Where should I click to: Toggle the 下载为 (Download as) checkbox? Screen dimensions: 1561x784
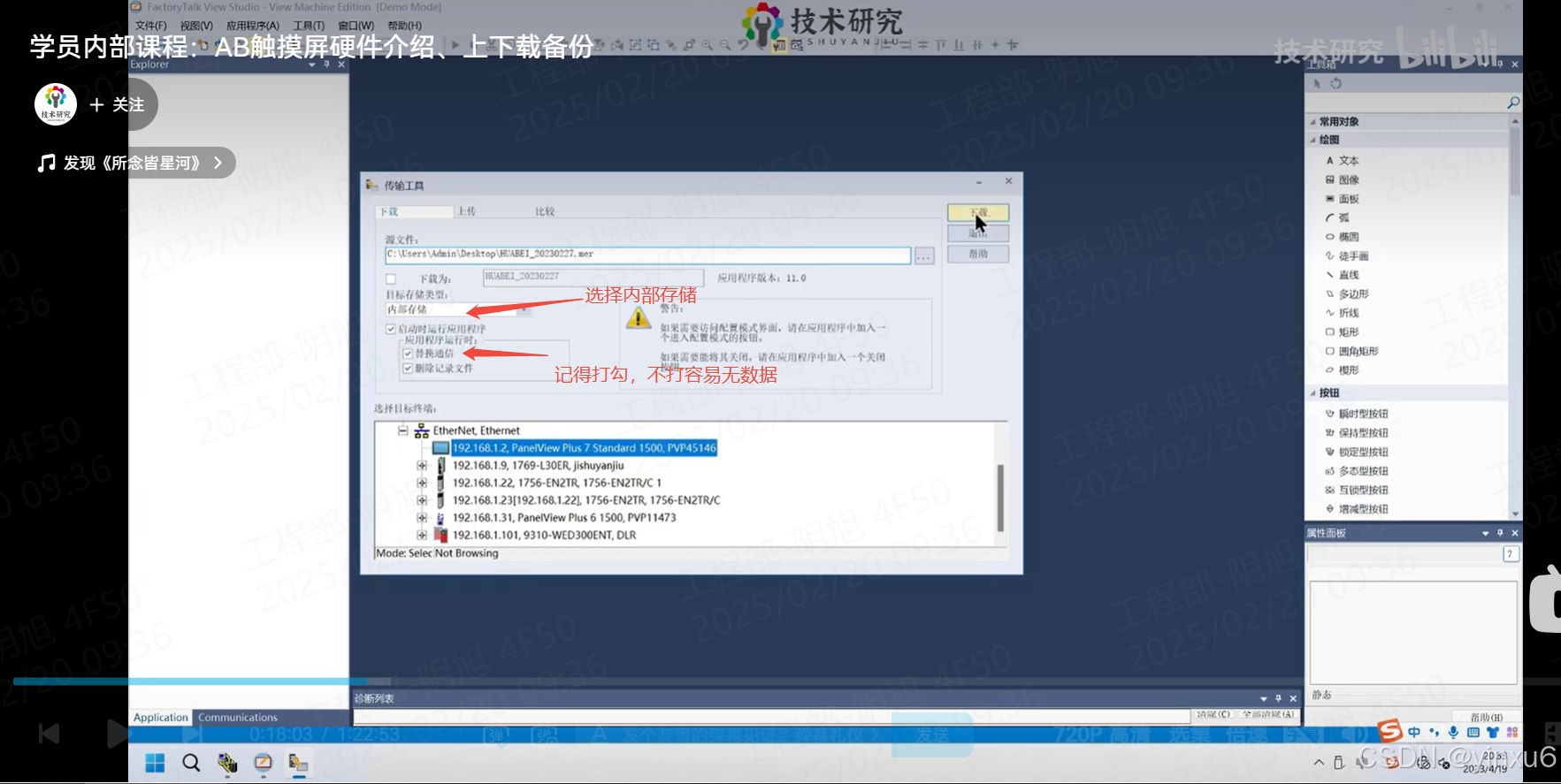tap(391, 279)
